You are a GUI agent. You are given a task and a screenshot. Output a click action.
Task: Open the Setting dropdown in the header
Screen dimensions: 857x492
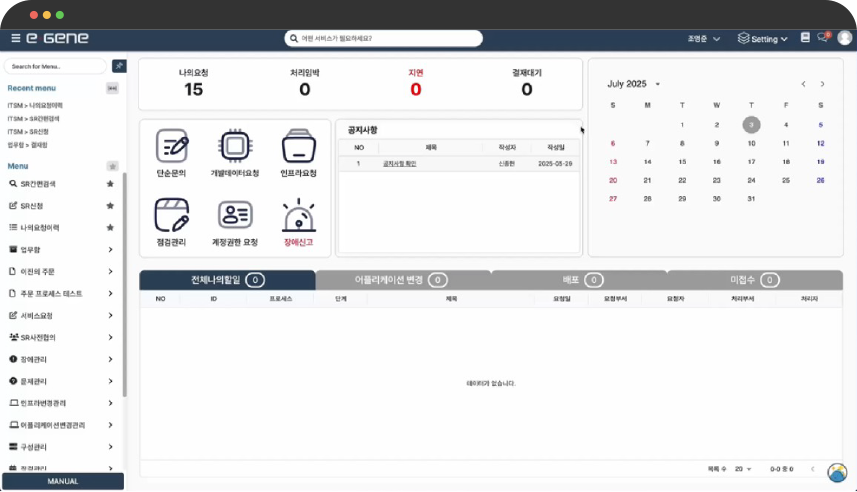pos(763,38)
